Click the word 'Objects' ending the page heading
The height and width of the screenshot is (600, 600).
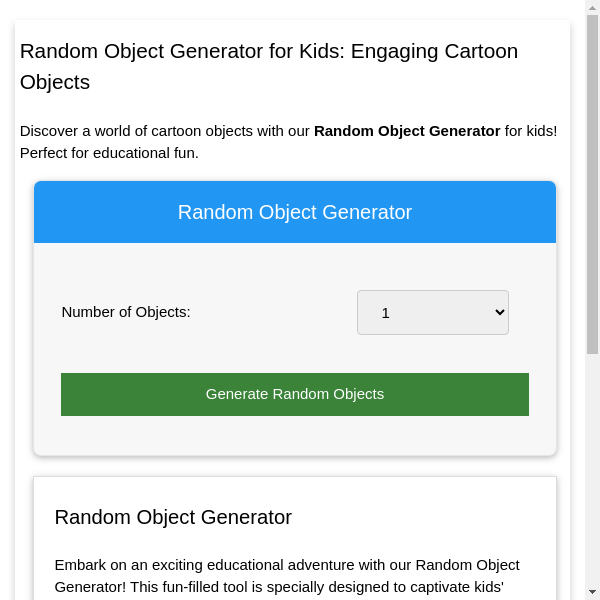tap(55, 82)
